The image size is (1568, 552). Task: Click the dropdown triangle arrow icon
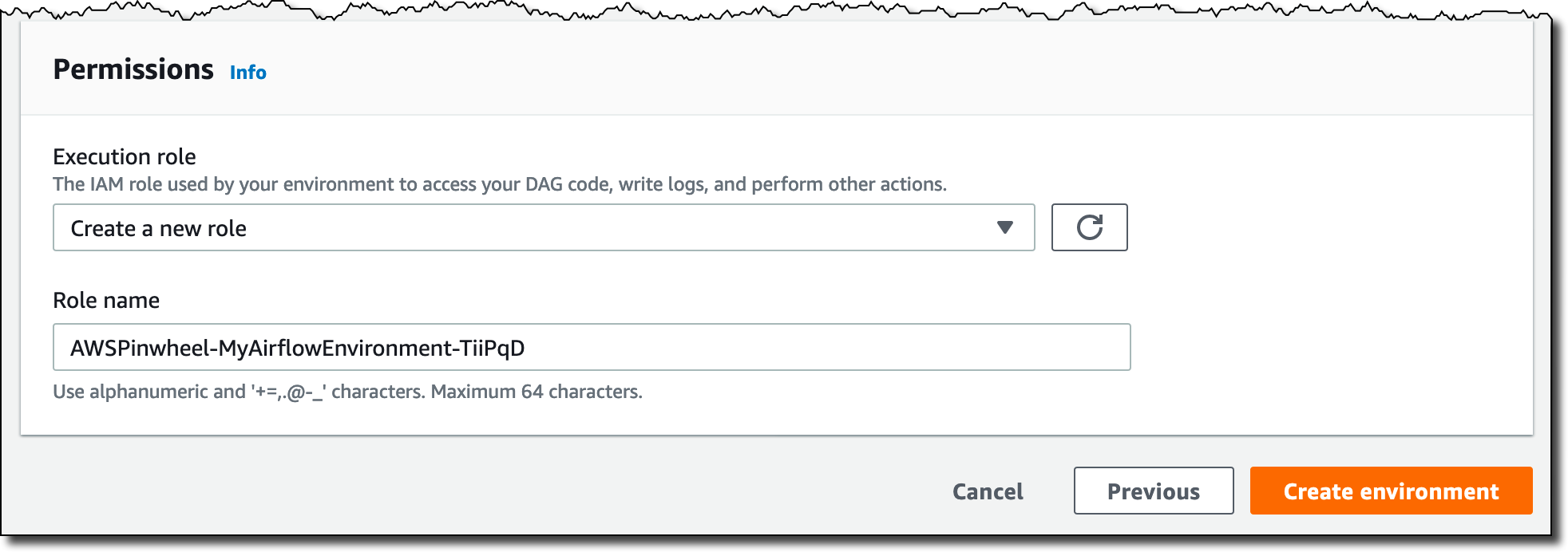pyautogui.click(x=1005, y=227)
